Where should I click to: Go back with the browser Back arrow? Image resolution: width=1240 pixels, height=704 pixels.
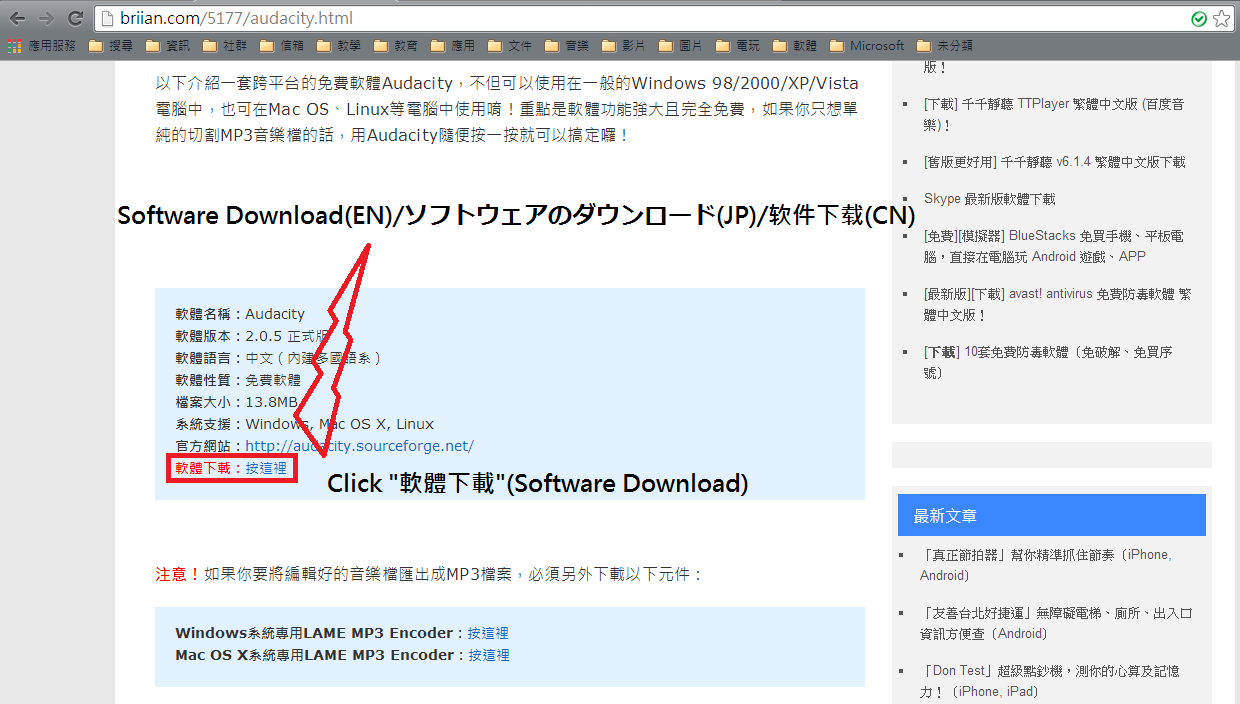tap(17, 18)
